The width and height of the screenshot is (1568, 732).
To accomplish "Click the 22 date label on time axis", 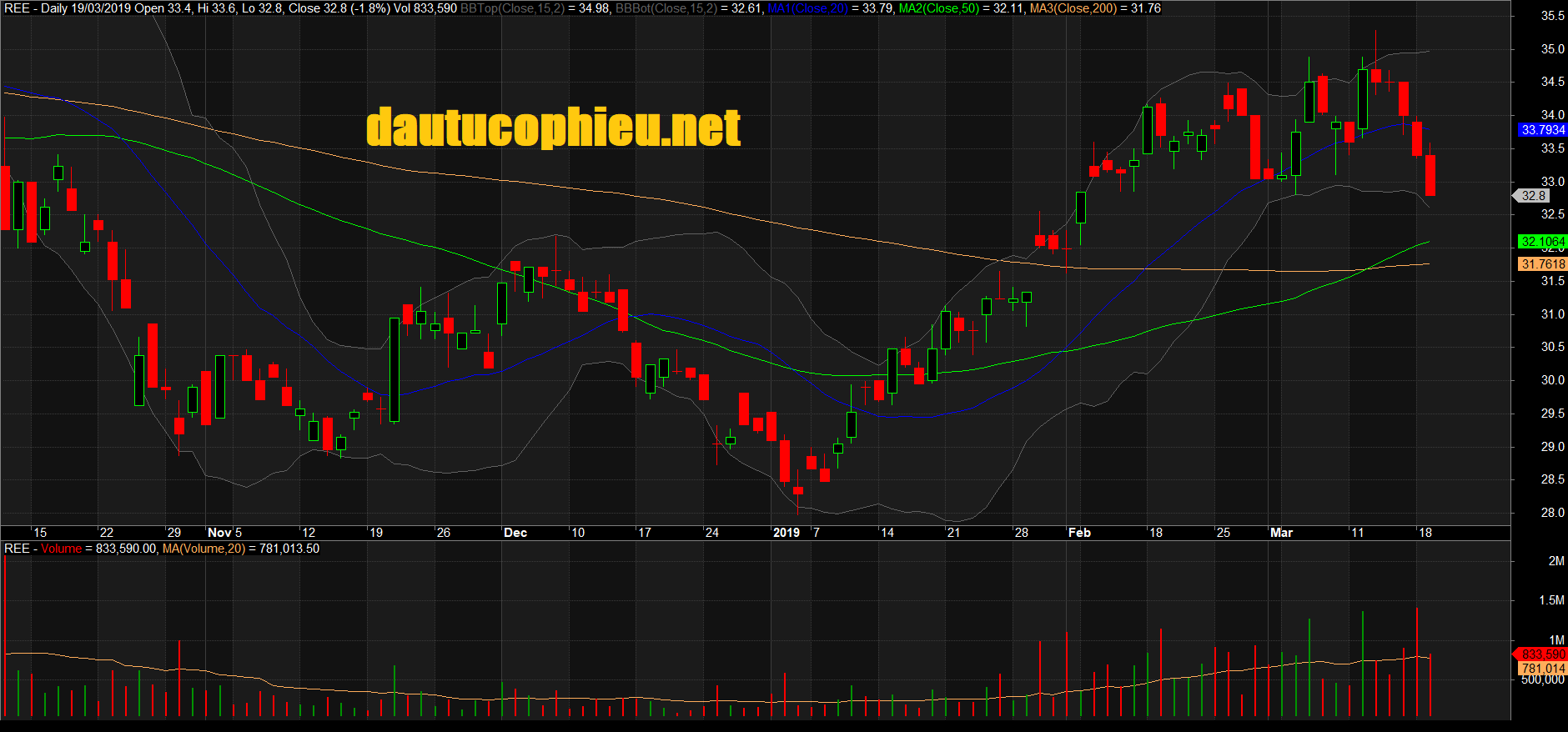I will (106, 533).
